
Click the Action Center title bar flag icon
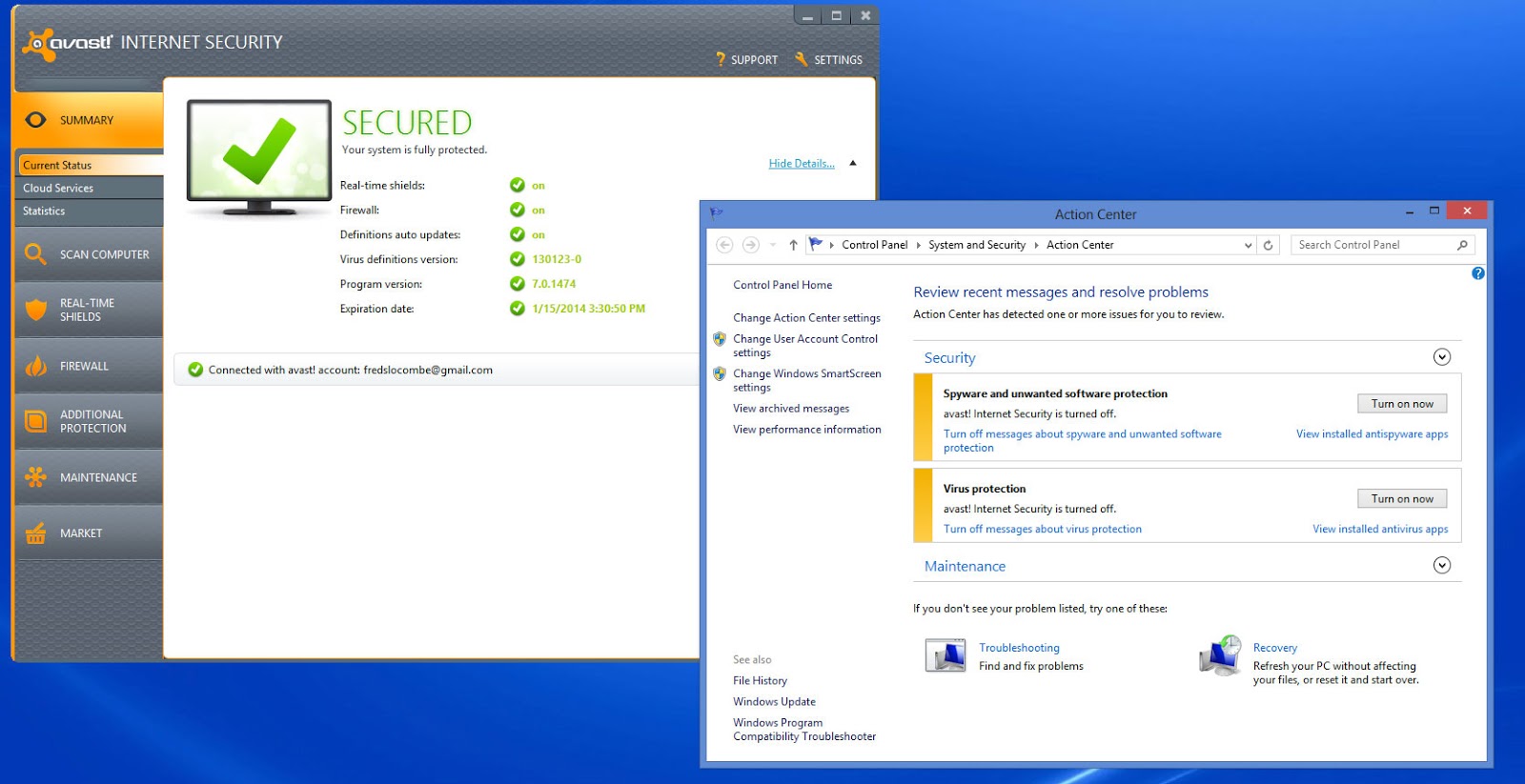point(717,213)
